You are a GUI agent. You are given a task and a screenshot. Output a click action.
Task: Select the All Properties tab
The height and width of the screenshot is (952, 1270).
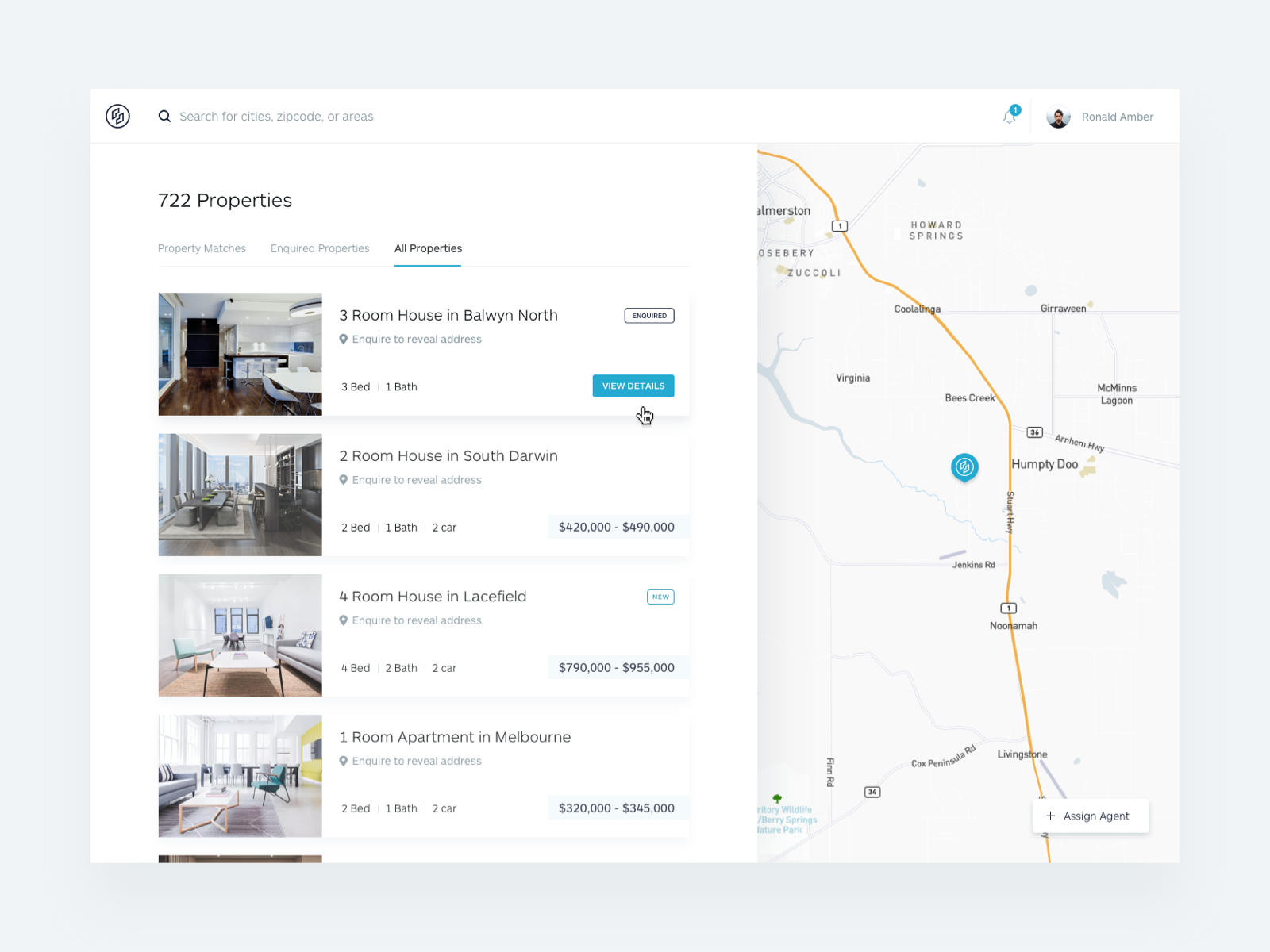click(428, 248)
